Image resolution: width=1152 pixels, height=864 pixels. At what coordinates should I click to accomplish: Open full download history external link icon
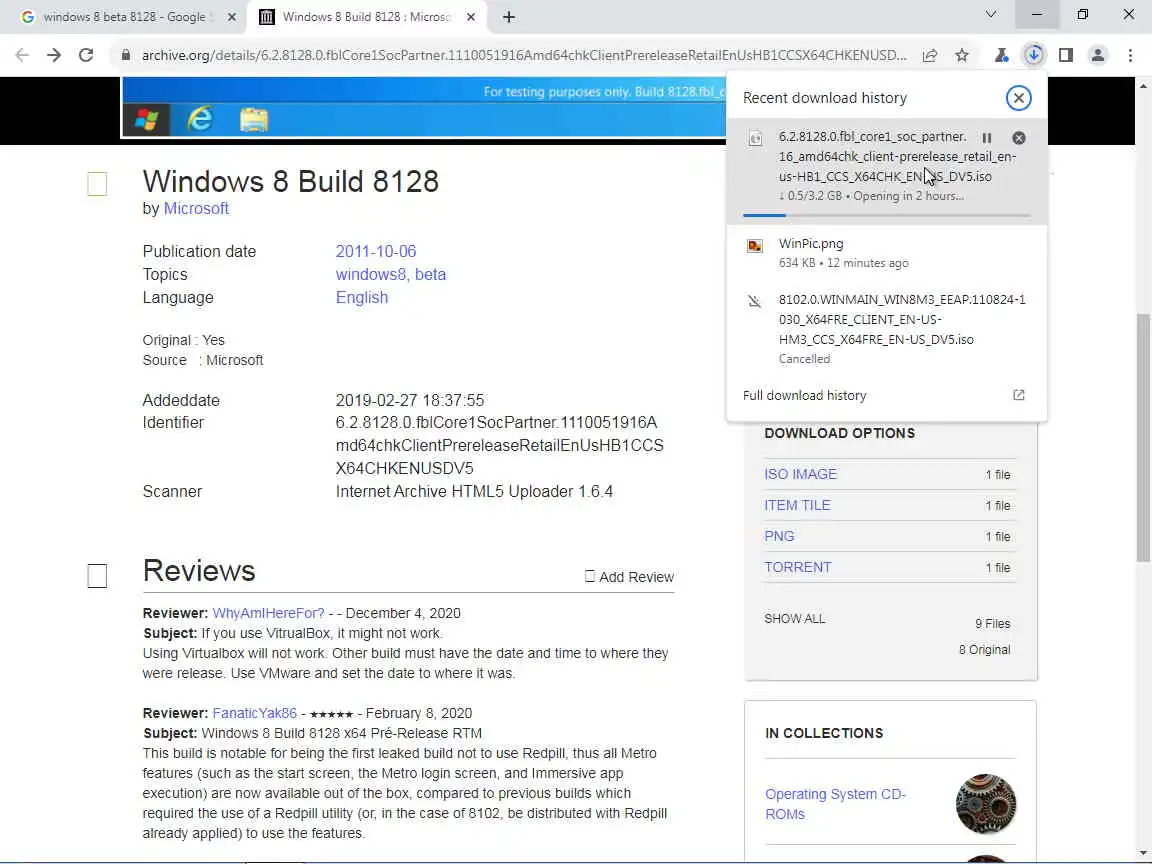click(1018, 395)
